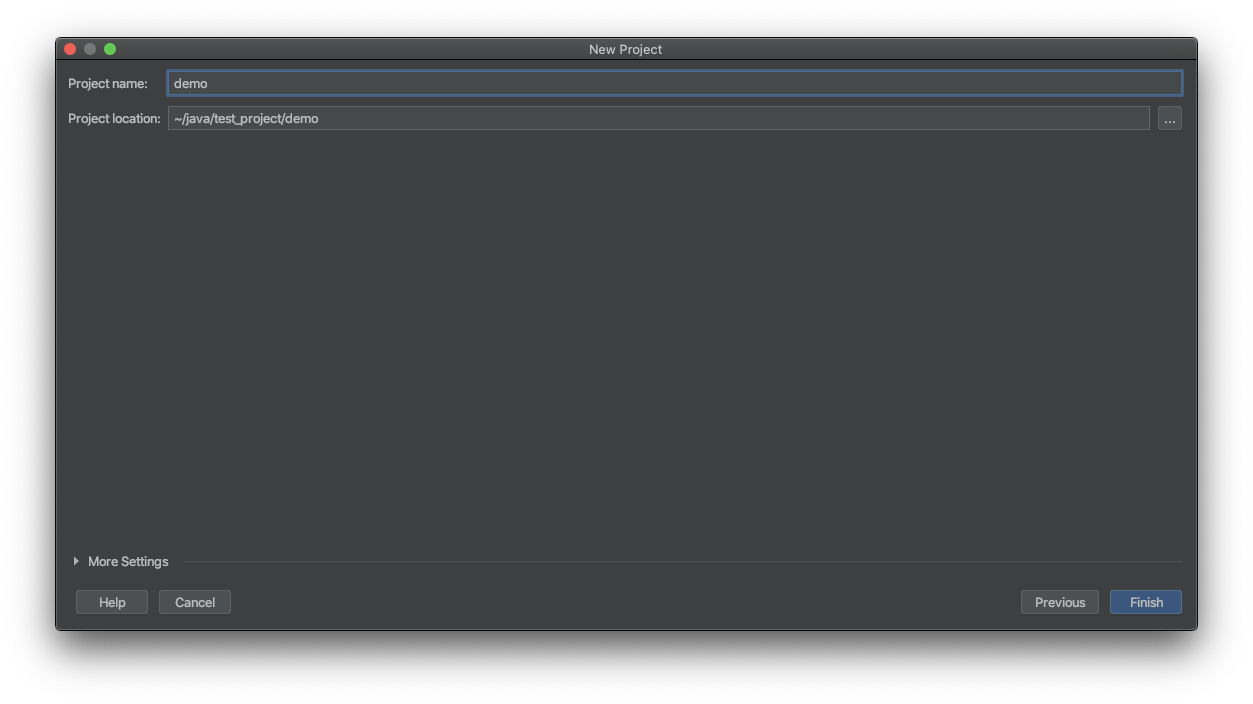Expand the More Settings section
The image size is (1253, 704).
point(120,561)
